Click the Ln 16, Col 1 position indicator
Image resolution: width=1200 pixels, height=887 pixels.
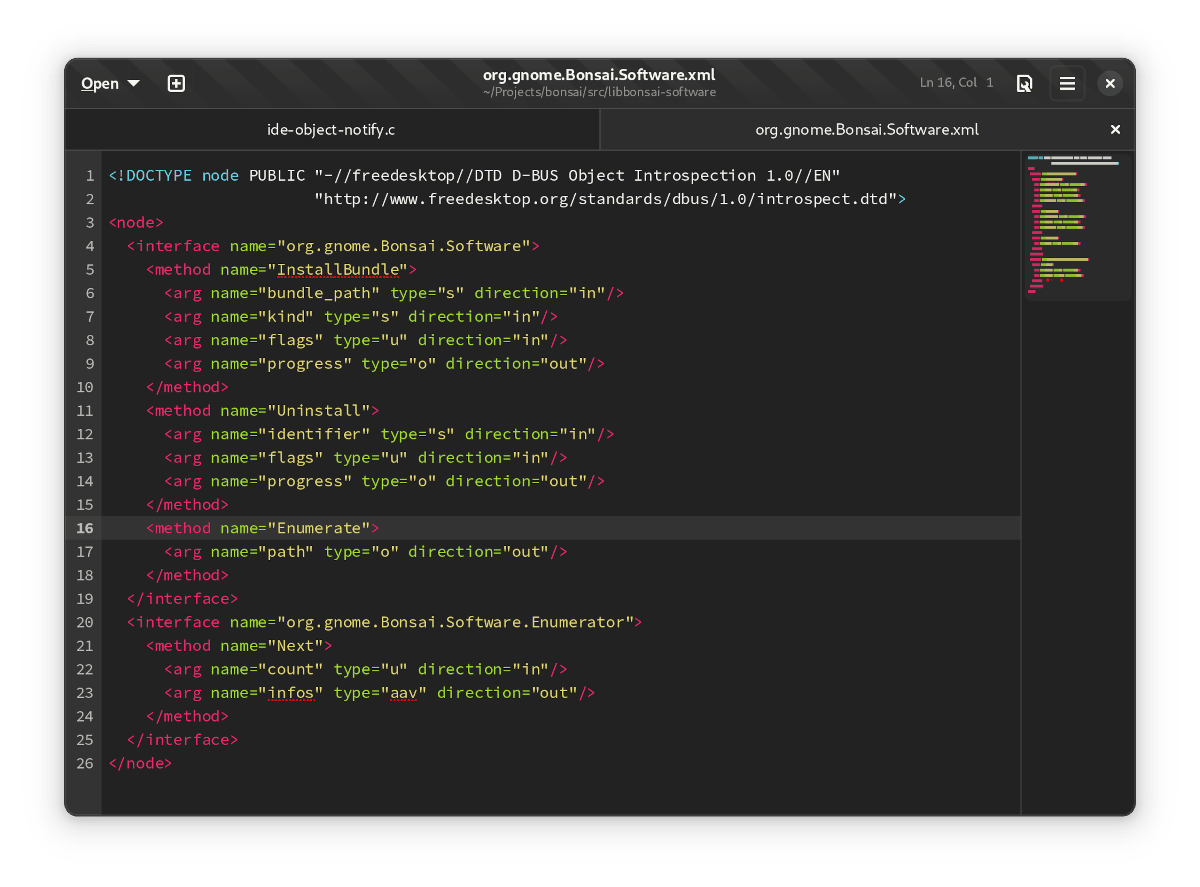pyautogui.click(x=956, y=83)
